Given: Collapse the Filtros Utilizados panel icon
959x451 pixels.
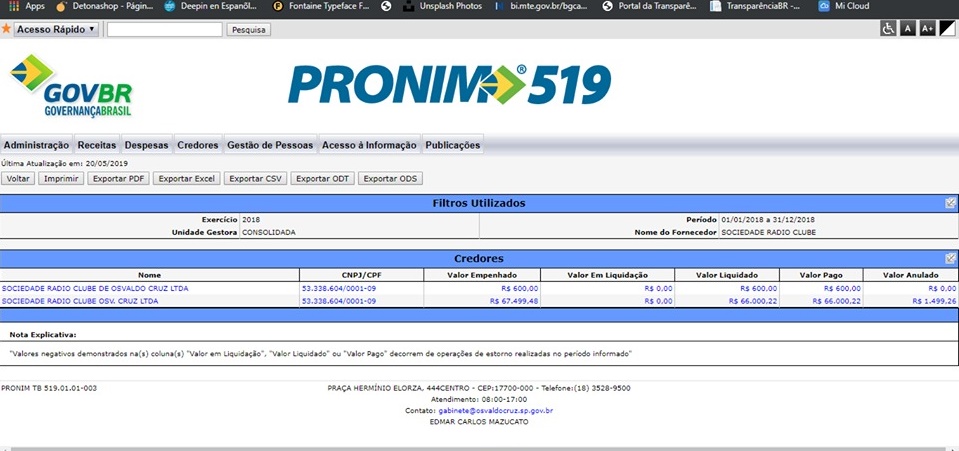Looking at the screenshot, I should click(951, 203).
